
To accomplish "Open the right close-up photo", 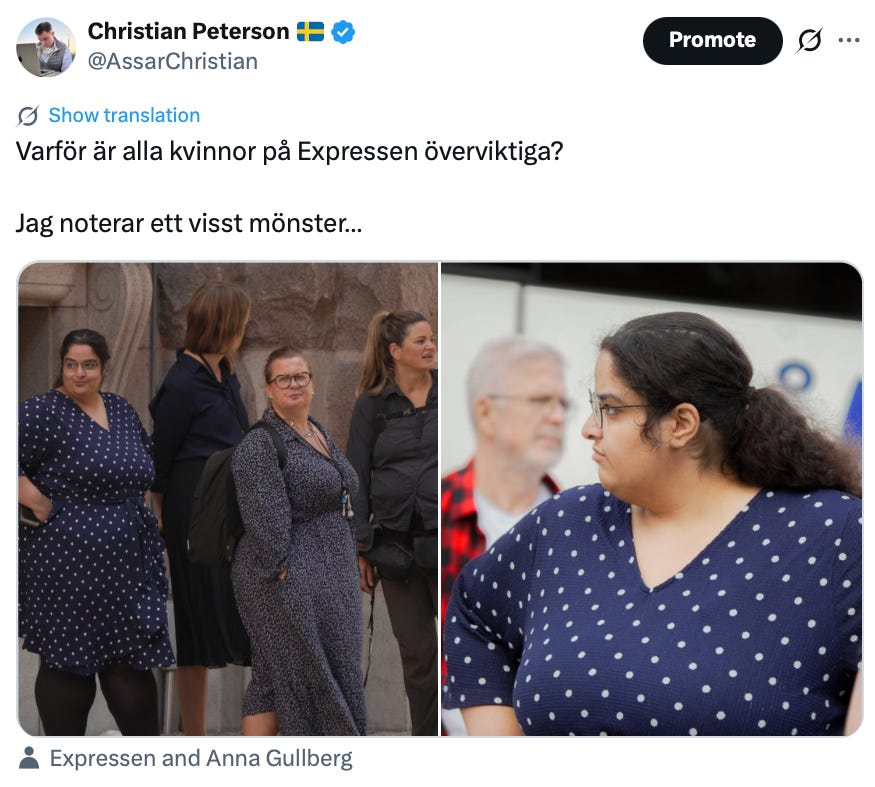I will coord(652,499).
